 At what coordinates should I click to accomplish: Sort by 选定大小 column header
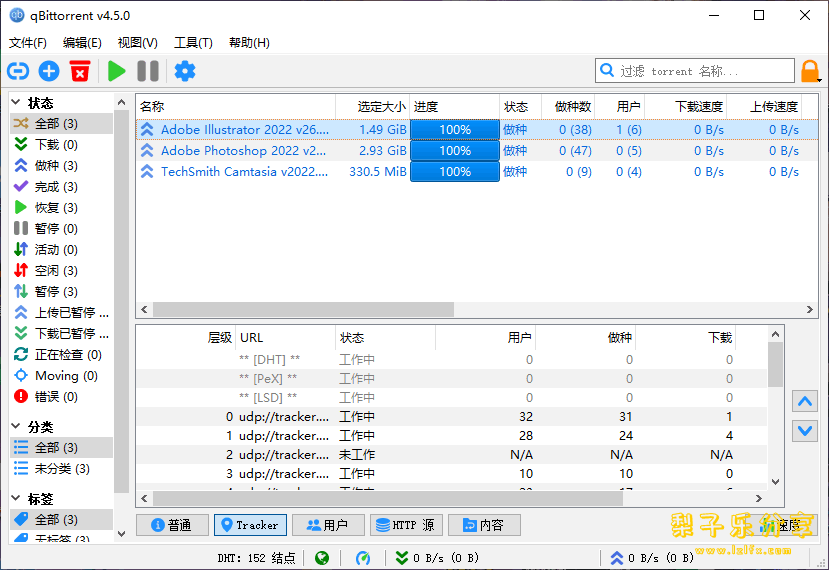pyautogui.click(x=373, y=107)
